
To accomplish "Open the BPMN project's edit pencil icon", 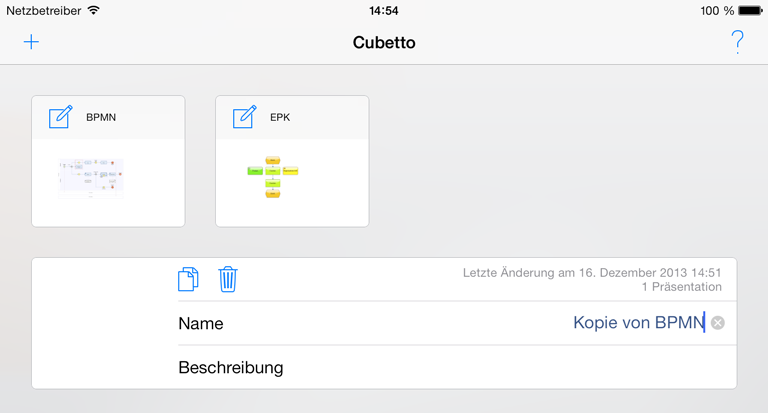I will [61, 117].
